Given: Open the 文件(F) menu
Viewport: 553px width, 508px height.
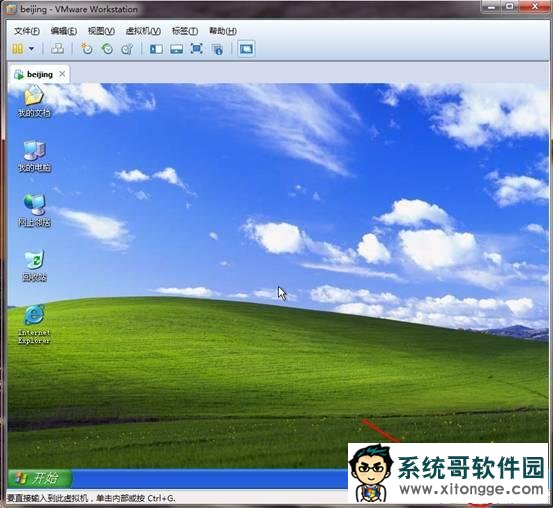Looking at the screenshot, I should point(27,31).
